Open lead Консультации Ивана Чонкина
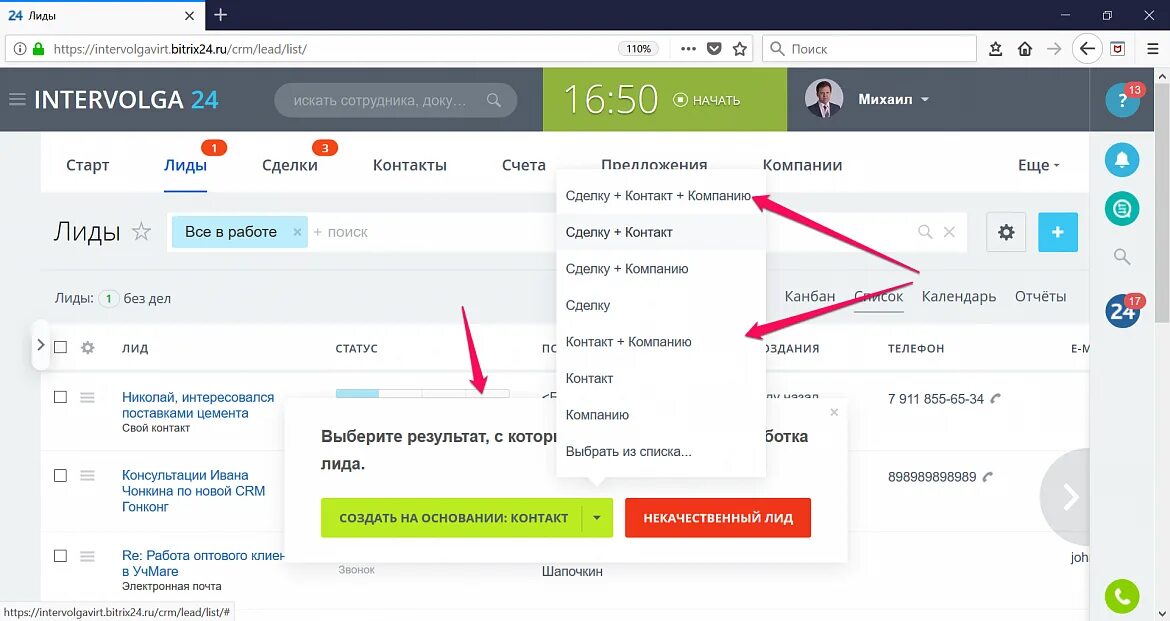Image resolution: width=1170 pixels, height=621 pixels. point(193,491)
